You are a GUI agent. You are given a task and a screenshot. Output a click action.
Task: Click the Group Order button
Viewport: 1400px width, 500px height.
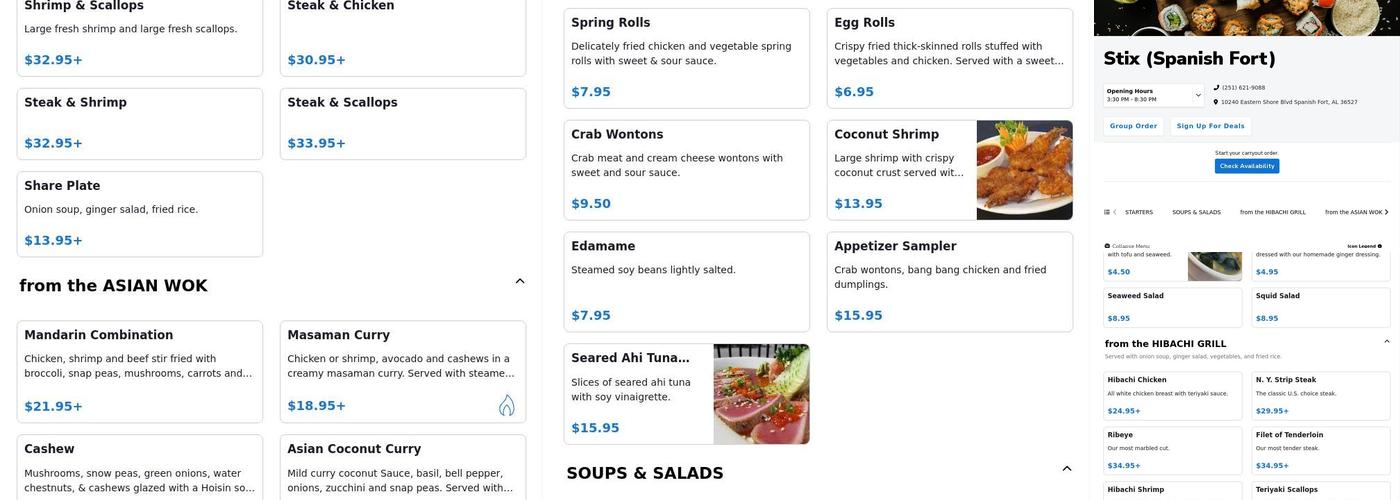1133,126
